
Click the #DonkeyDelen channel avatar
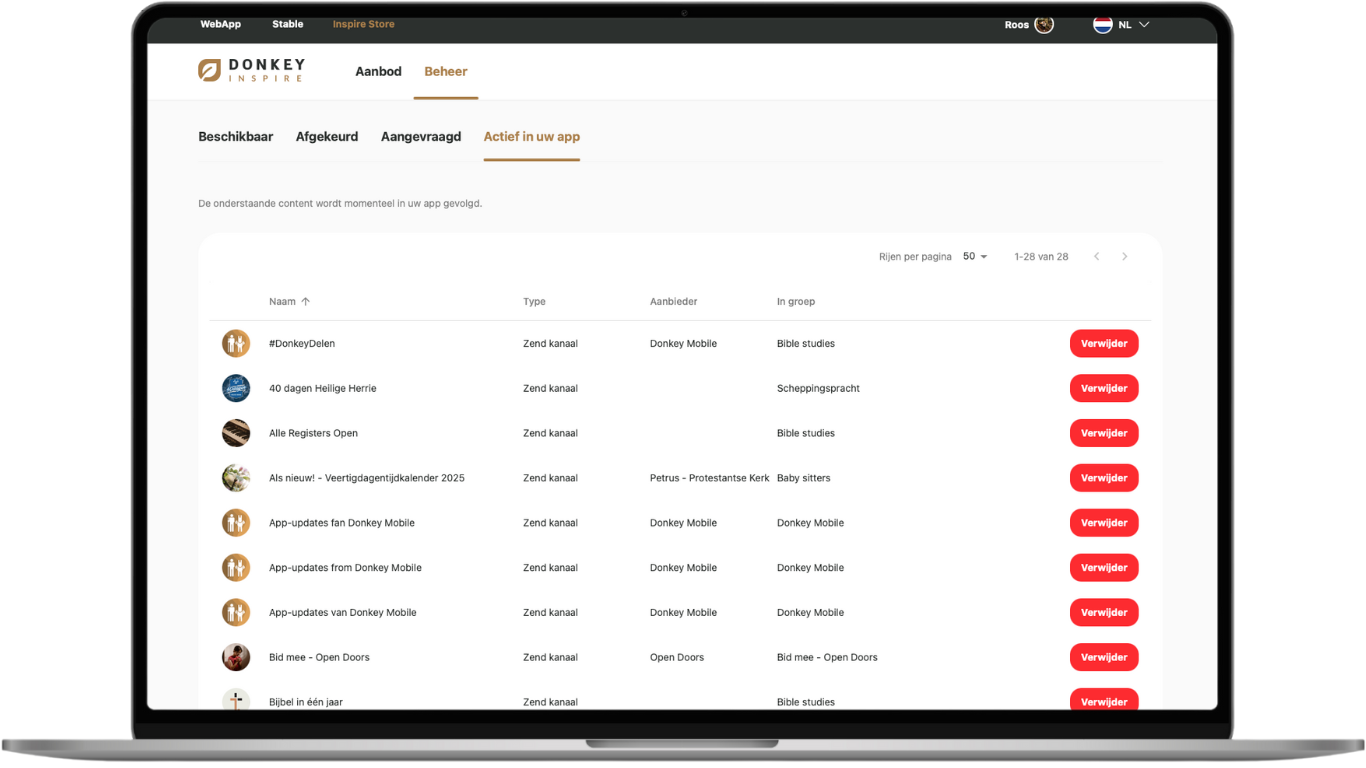236,343
